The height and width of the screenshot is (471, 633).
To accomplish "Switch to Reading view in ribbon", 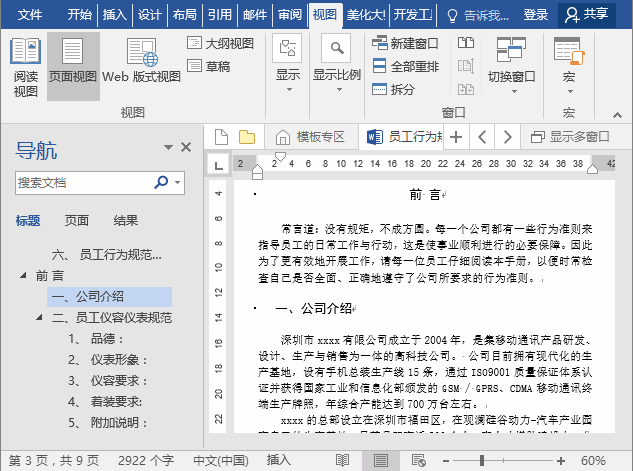I will (25, 66).
